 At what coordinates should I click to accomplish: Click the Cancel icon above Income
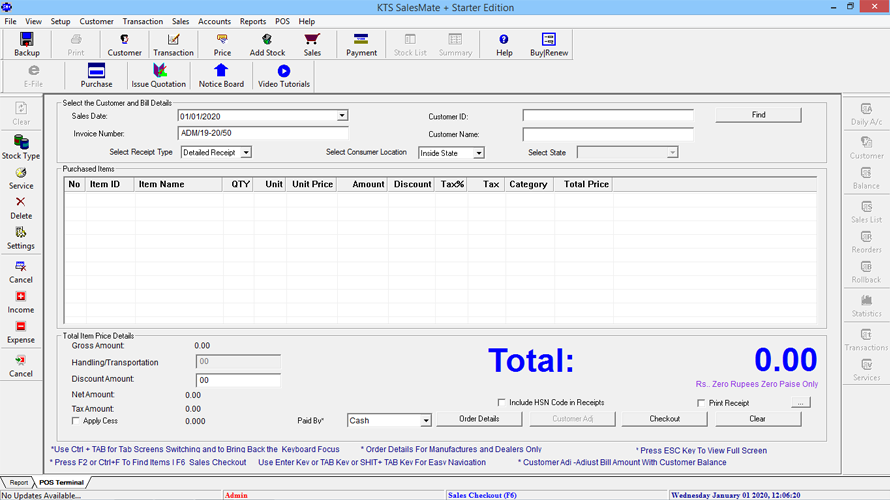point(21,272)
